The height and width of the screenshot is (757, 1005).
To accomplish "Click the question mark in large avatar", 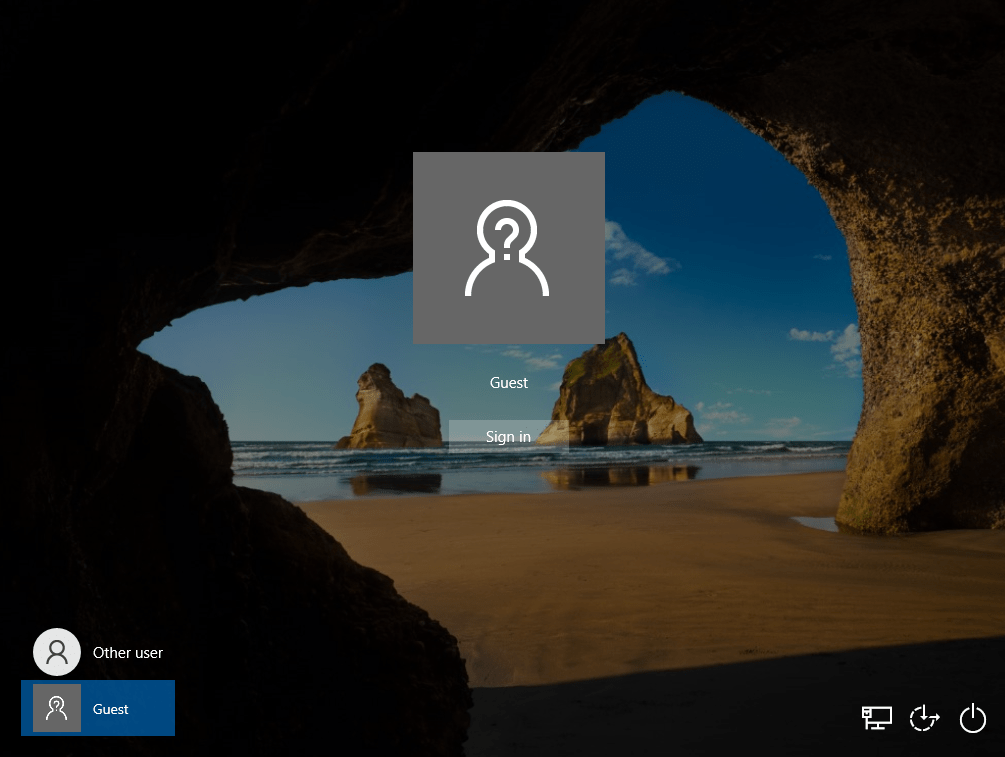I will (x=507, y=236).
